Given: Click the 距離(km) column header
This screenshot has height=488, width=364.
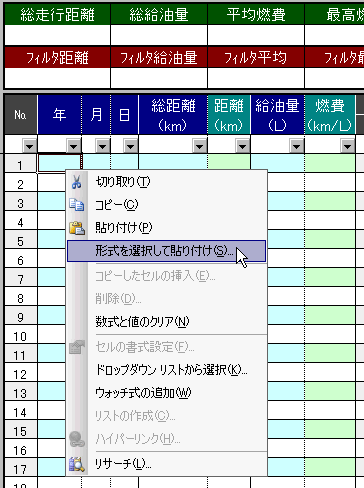Looking at the screenshot, I should (x=229, y=115).
